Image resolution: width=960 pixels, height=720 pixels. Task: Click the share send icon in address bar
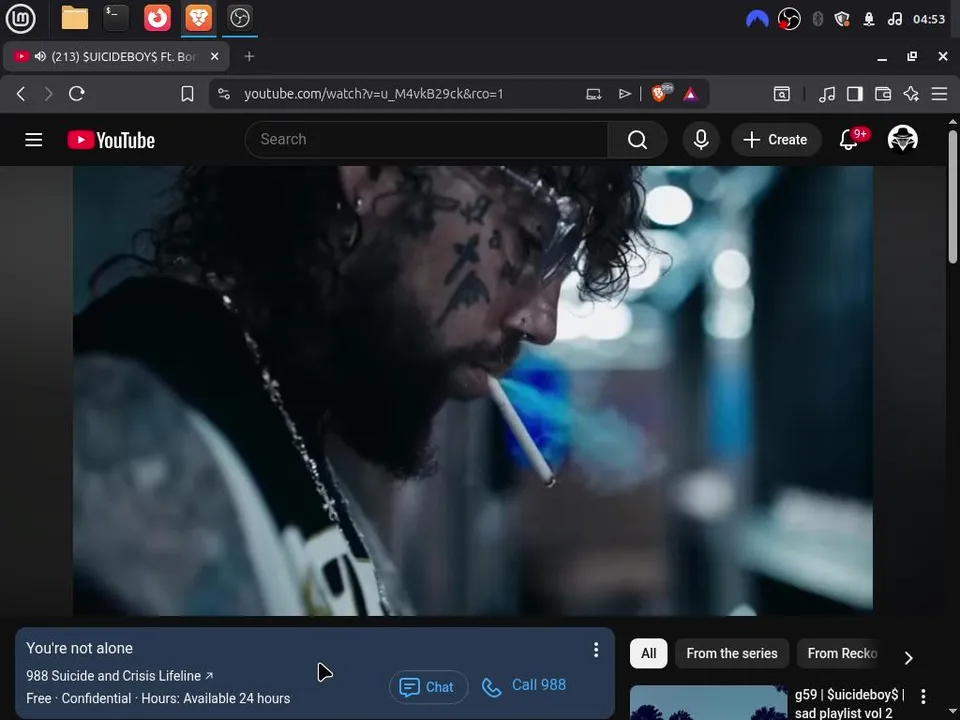(x=624, y=94)
